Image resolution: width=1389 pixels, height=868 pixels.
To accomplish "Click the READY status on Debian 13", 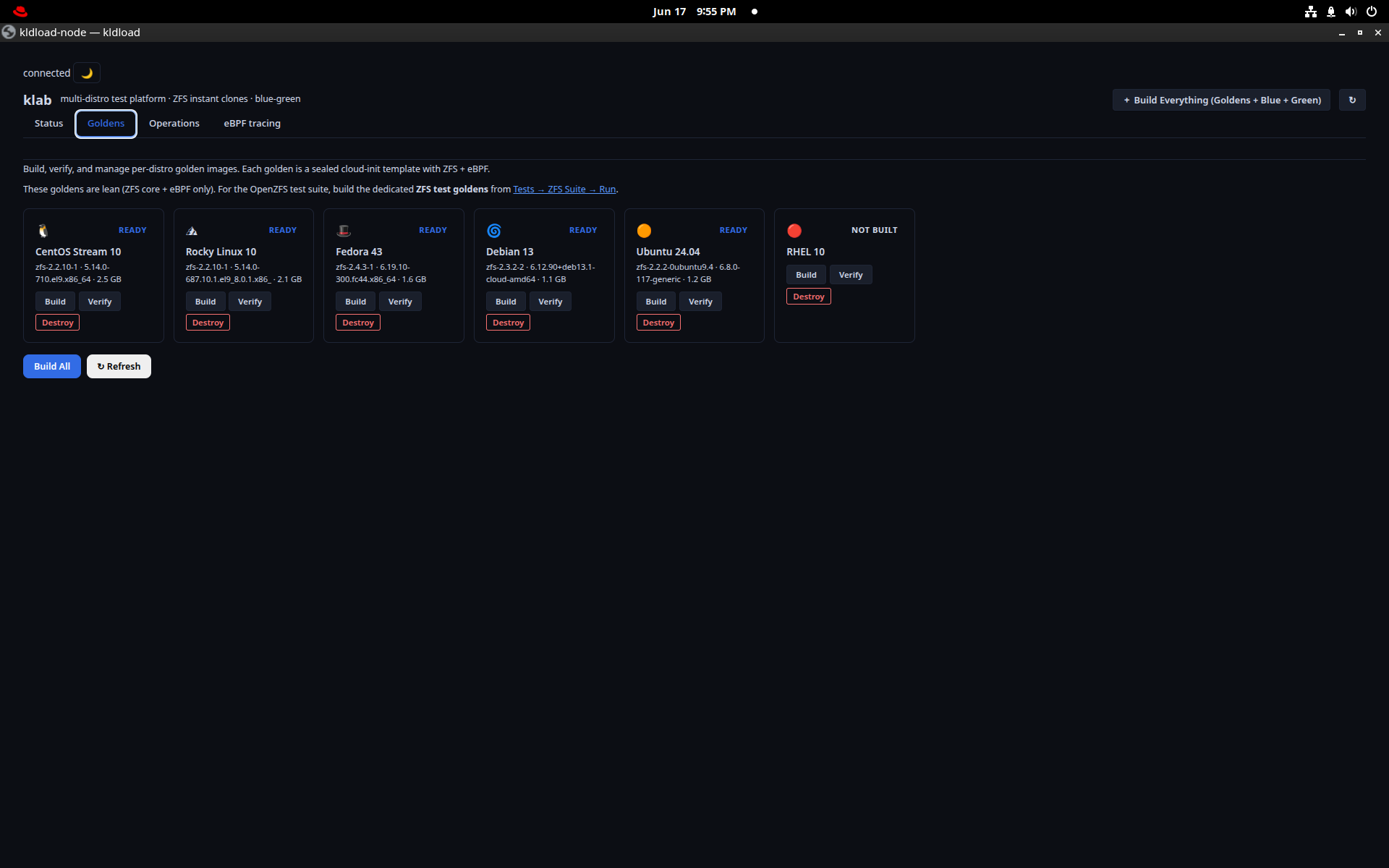I will pos(583,230).
